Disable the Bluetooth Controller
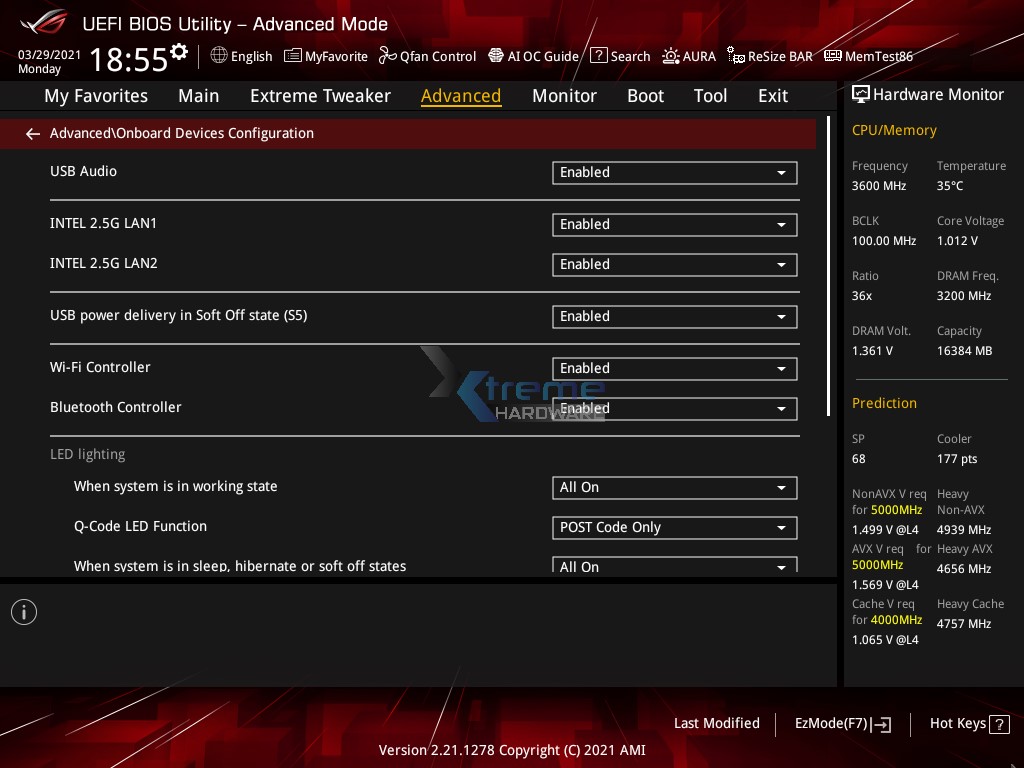Image resolution: width=1024 pixels, height=768 pixels. (674, 408)
